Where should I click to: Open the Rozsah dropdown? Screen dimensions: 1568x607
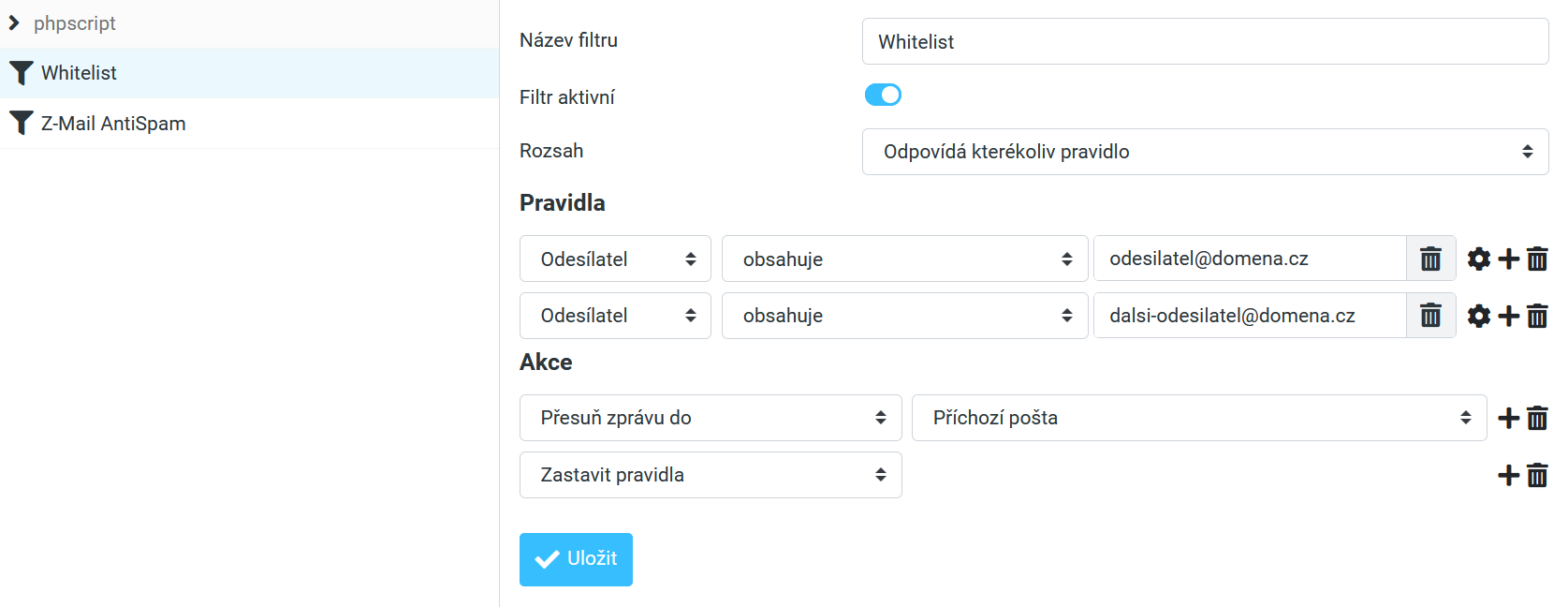point(1205,152)
